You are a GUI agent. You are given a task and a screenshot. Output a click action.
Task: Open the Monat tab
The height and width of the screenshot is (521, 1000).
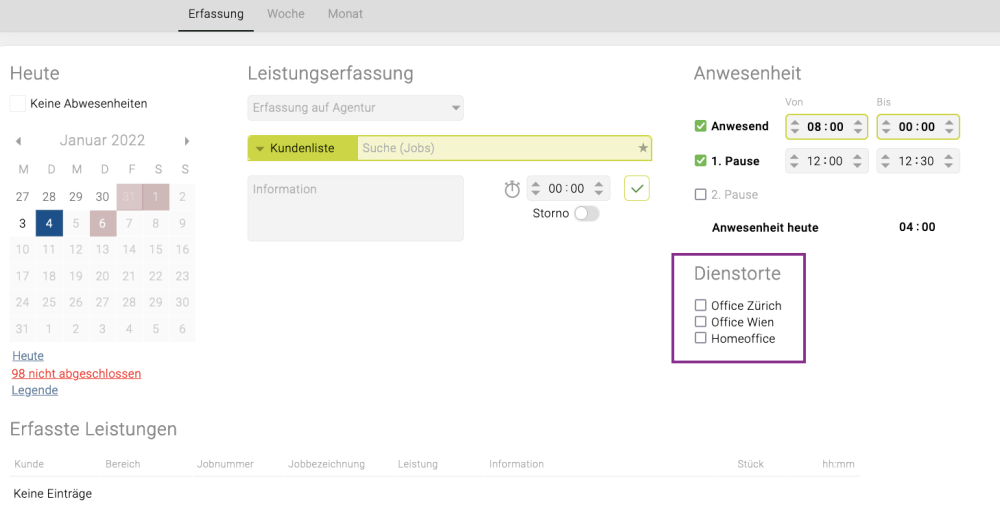coord(345,14)
